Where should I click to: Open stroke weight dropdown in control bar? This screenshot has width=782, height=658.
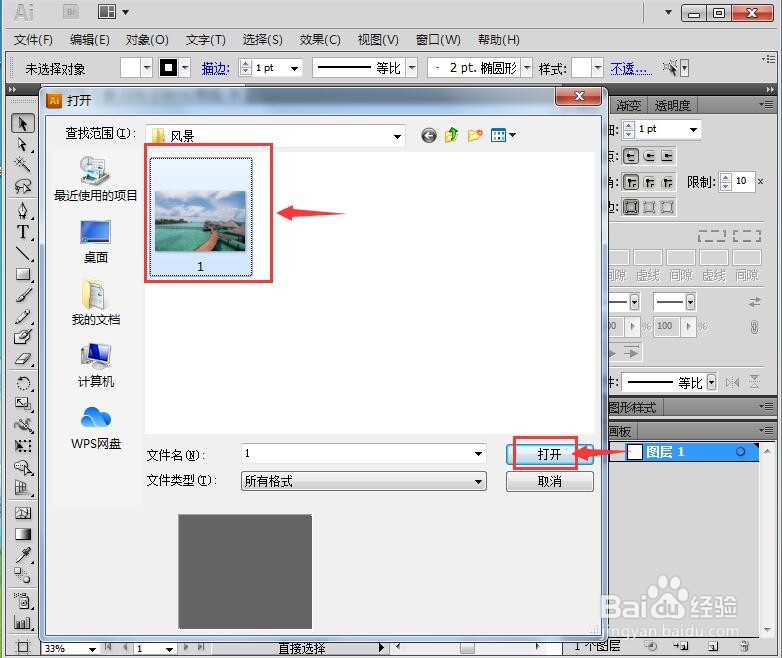click(294, 68)
